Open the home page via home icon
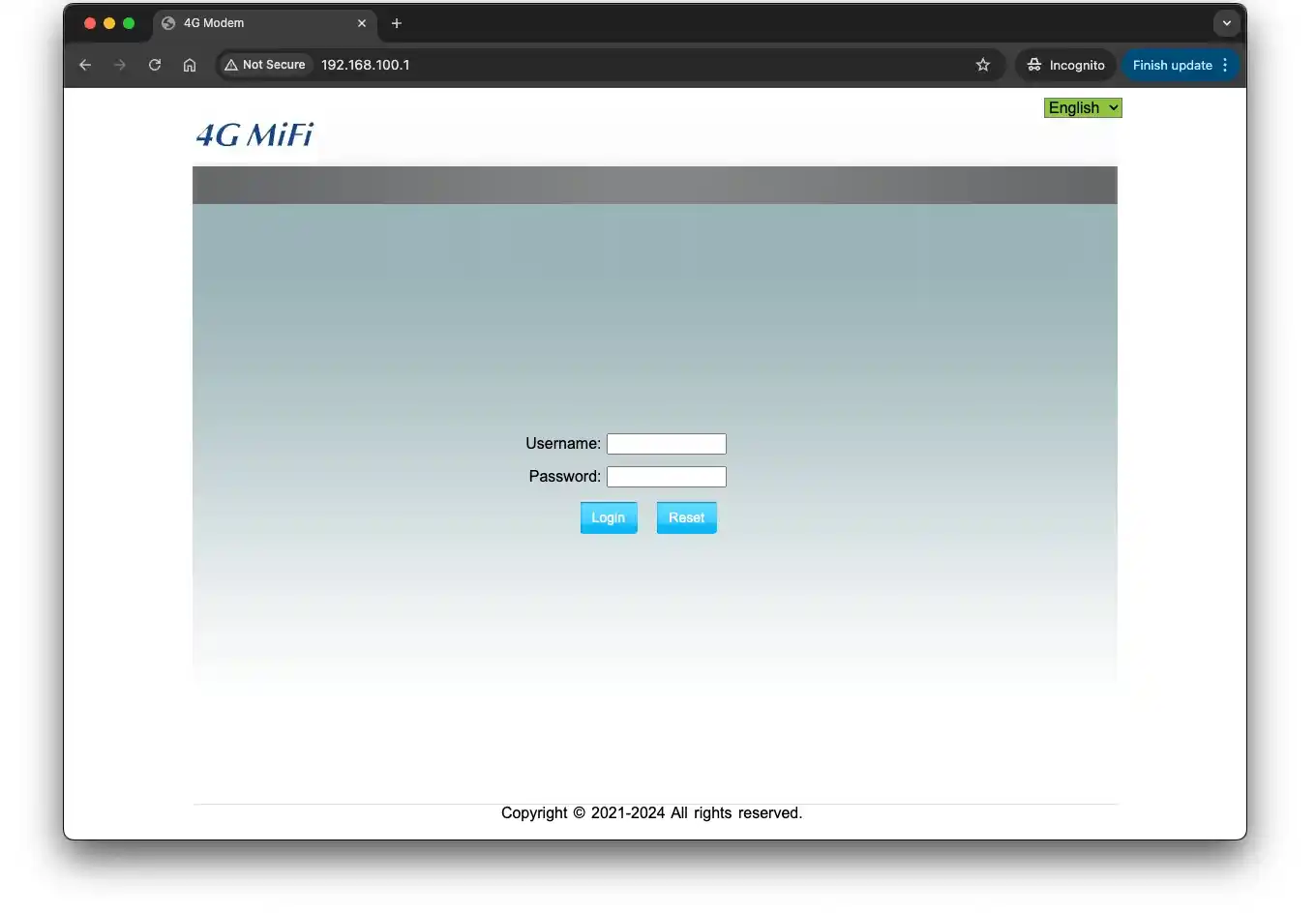Image resolution: width=1316 pixels, height=913 pixels. (190, 65)
